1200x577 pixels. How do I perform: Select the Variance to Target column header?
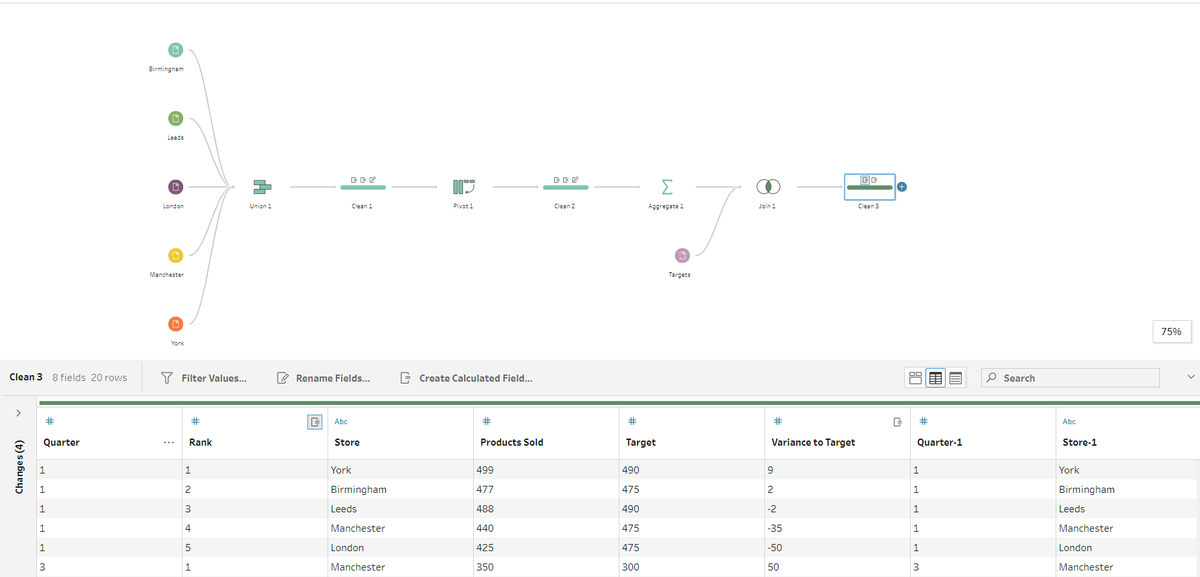(813, 442)
